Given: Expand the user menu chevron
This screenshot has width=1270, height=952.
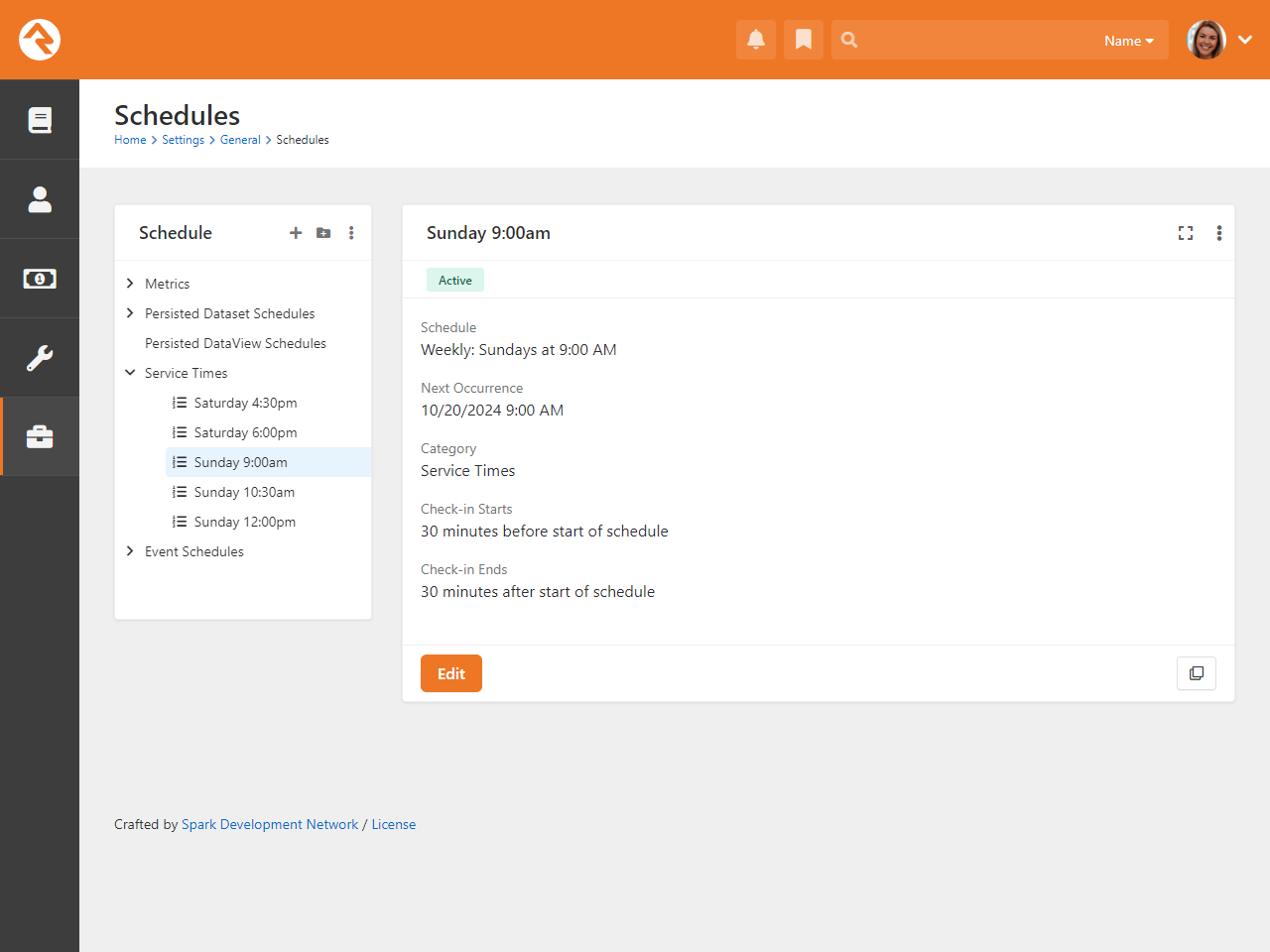Looking at the screenshot, I should coord(1245,40).
